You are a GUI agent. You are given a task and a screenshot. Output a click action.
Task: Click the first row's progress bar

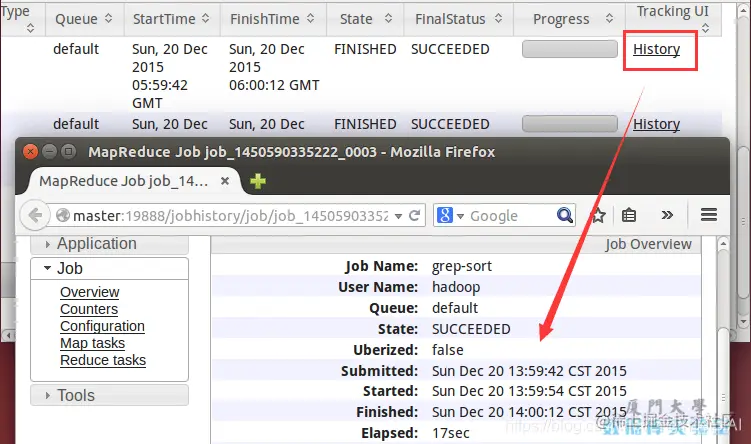tap(569, 49)
